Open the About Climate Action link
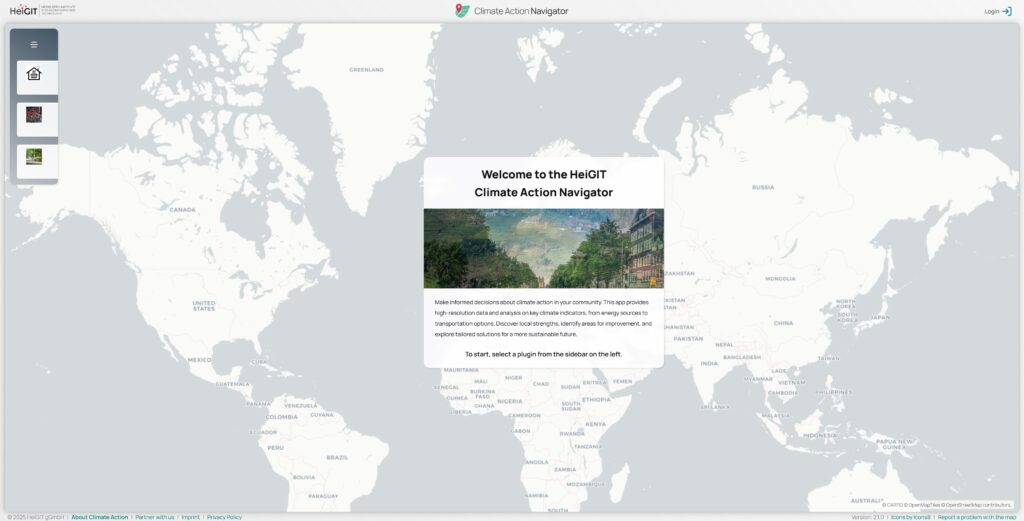 tap(100, 517)
